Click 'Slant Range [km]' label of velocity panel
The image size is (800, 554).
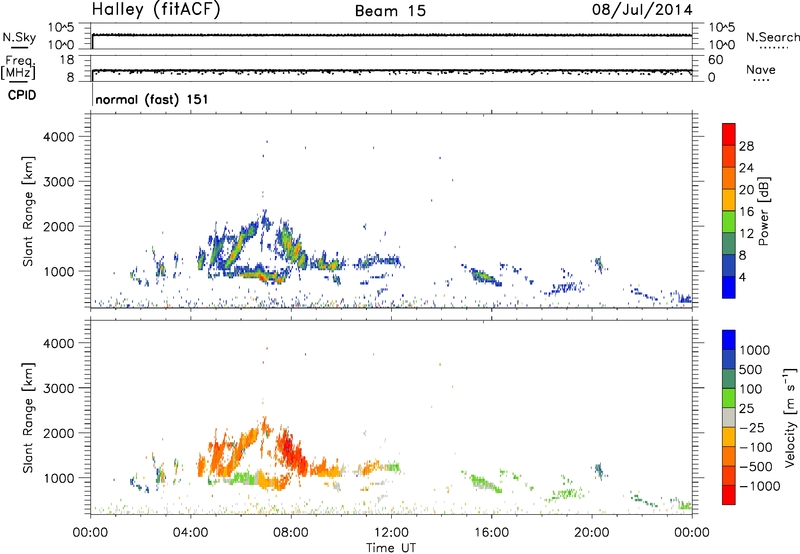point(28,418)
